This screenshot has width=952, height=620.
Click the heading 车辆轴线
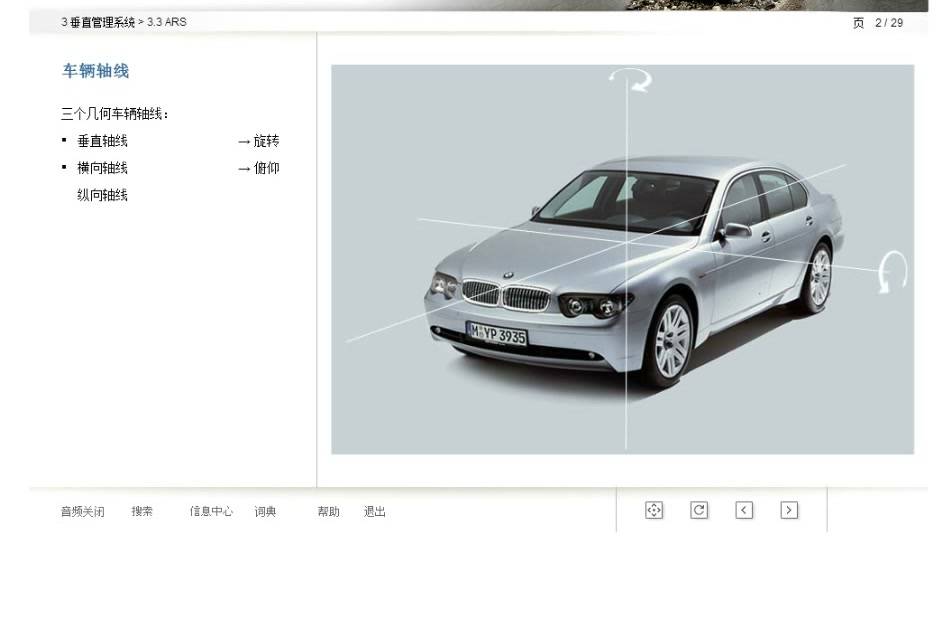[x=95, y=70]
